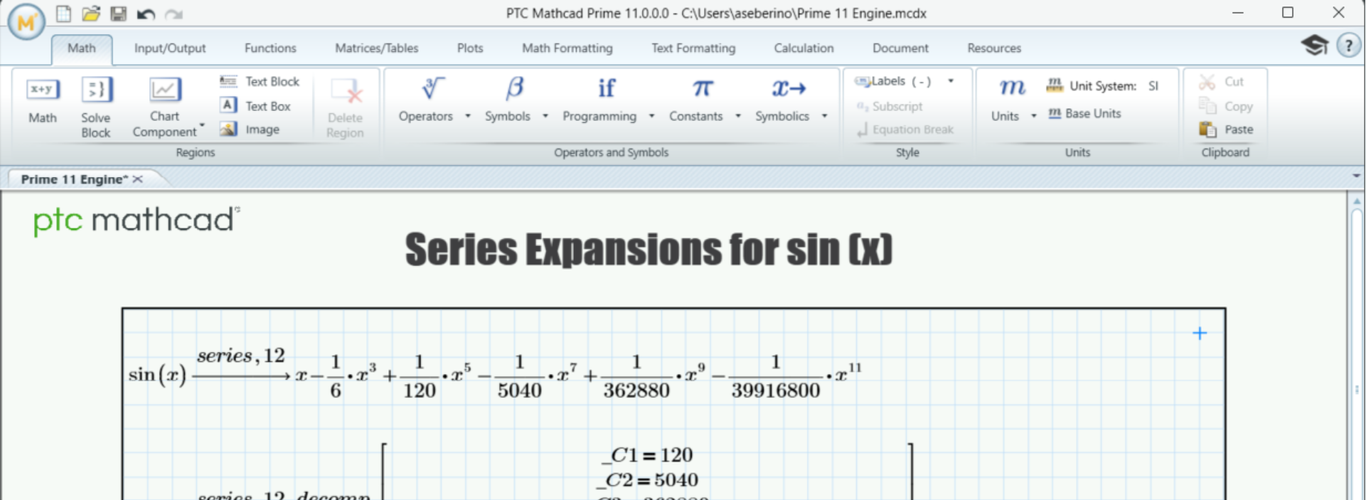
Task: Click the Save icon in title bar
Action: click(118, 13)
